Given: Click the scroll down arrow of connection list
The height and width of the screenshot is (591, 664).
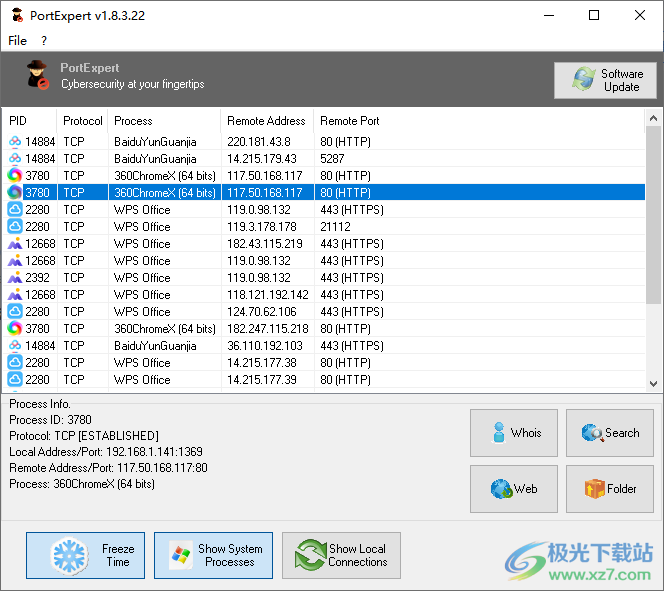Looking at the screenshot, I should [653, 384].
